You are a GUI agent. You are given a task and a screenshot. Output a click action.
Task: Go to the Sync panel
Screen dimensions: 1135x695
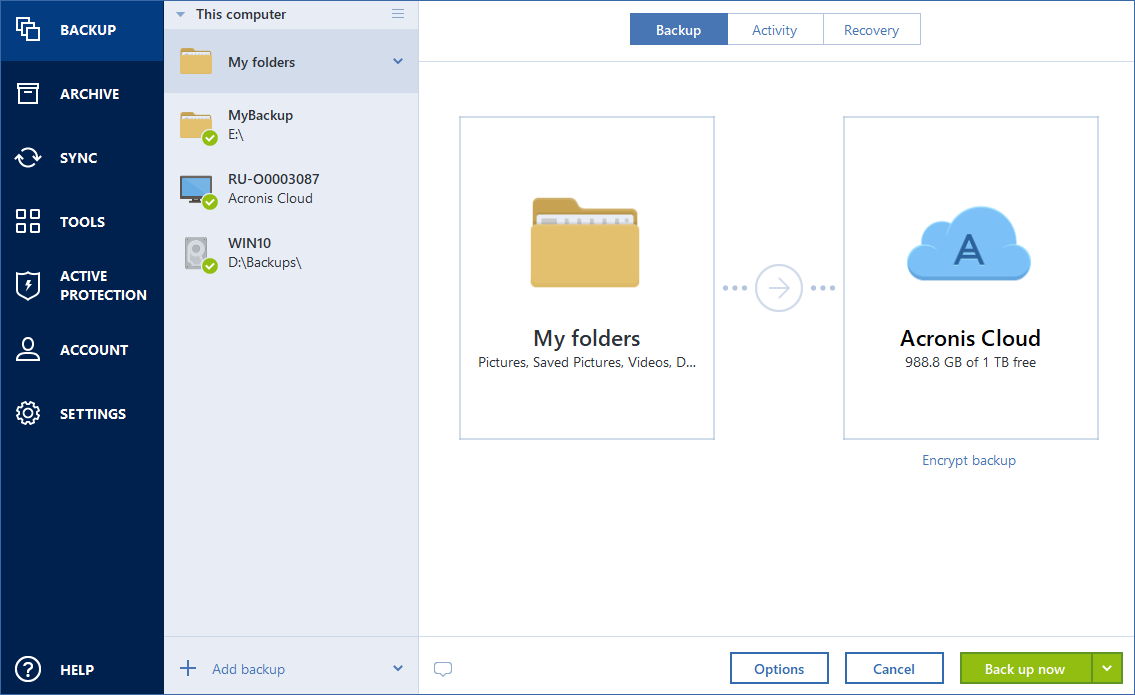[27, 157]
